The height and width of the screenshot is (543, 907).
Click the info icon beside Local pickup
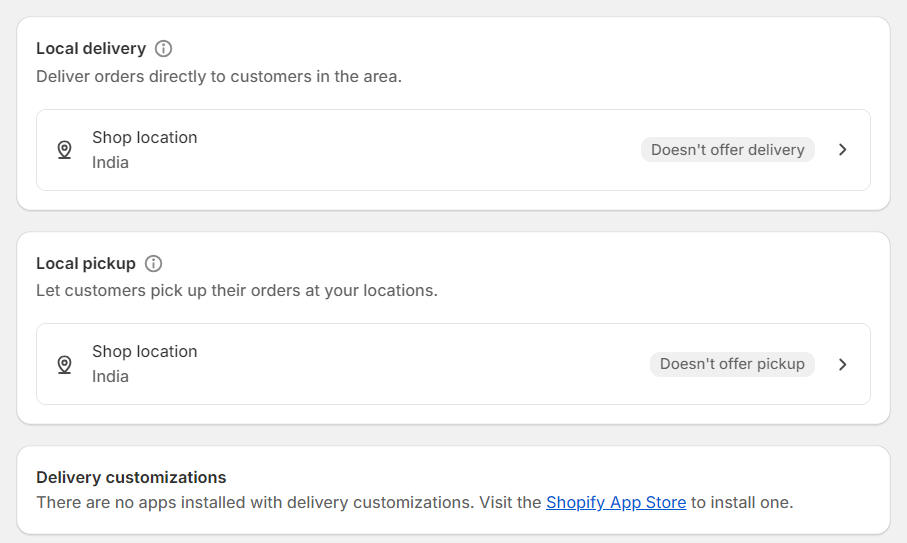(x=153, y=264)
